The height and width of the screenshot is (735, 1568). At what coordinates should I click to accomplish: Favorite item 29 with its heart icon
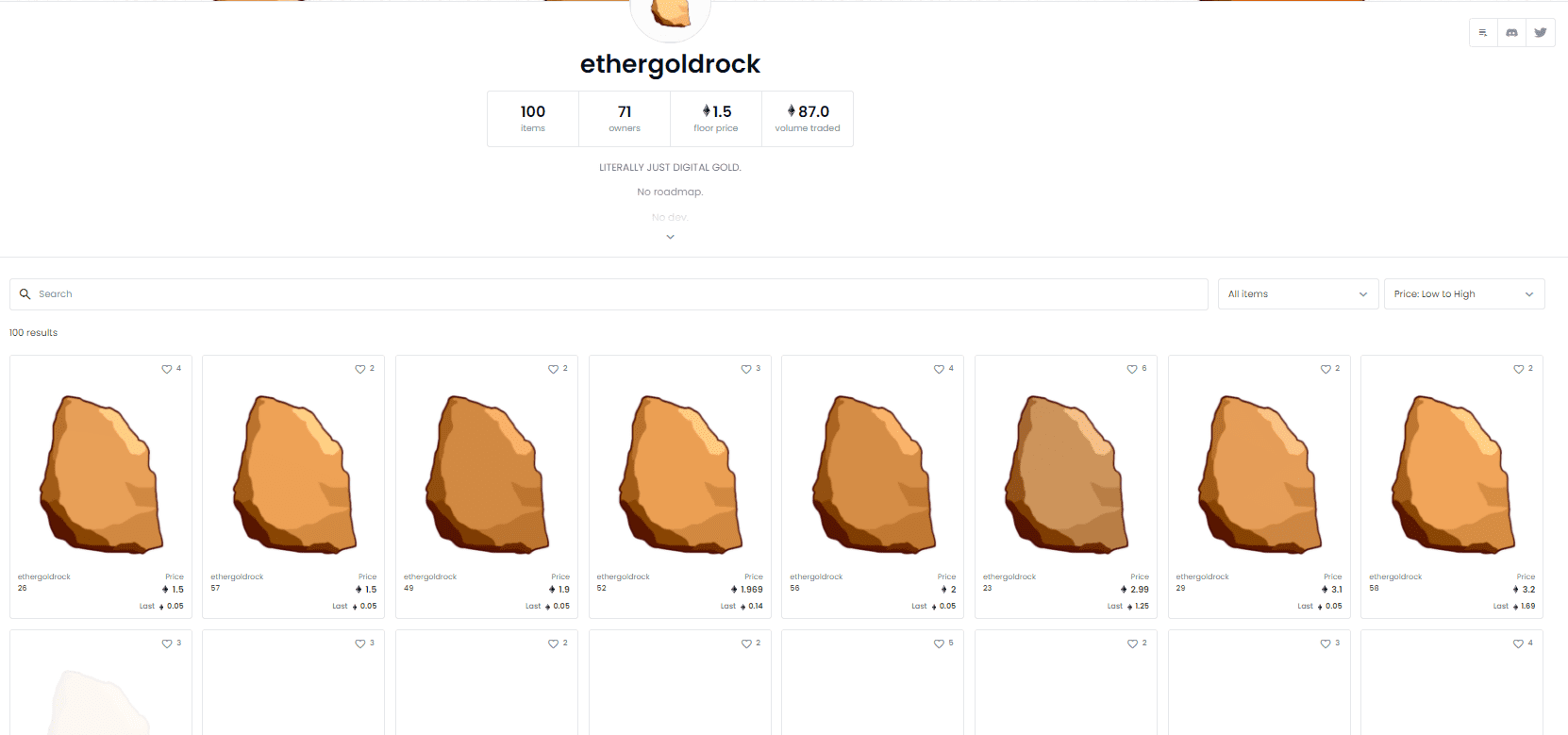pos(1326,369)
